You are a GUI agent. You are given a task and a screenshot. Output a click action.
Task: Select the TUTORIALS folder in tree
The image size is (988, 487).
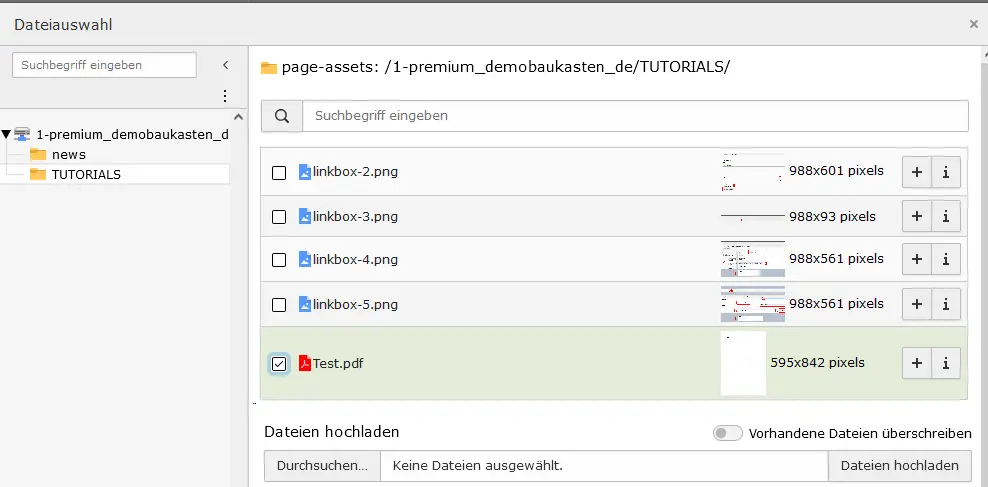pyautogui.click(x=86, y=175)
